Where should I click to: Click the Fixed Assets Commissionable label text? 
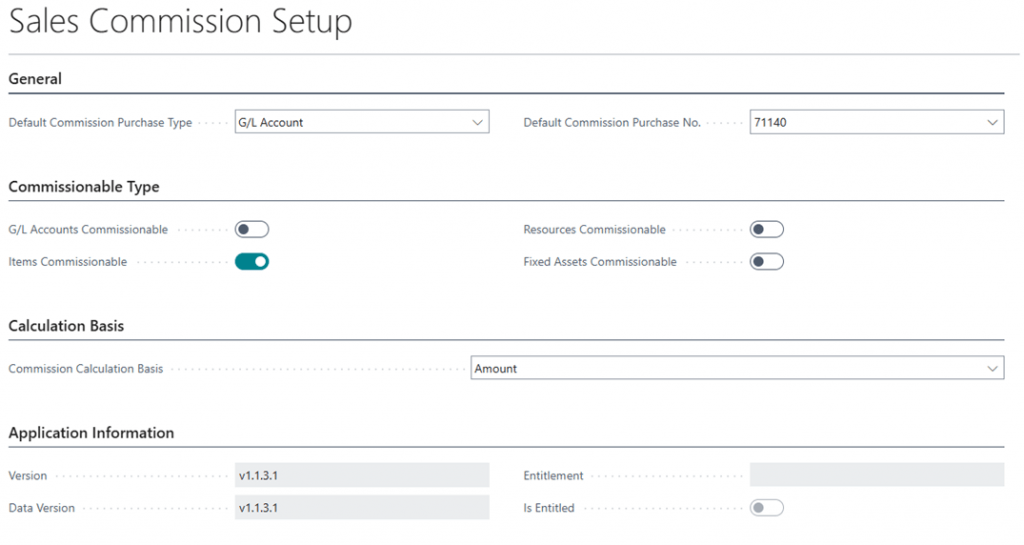click(x=600, y=262)
